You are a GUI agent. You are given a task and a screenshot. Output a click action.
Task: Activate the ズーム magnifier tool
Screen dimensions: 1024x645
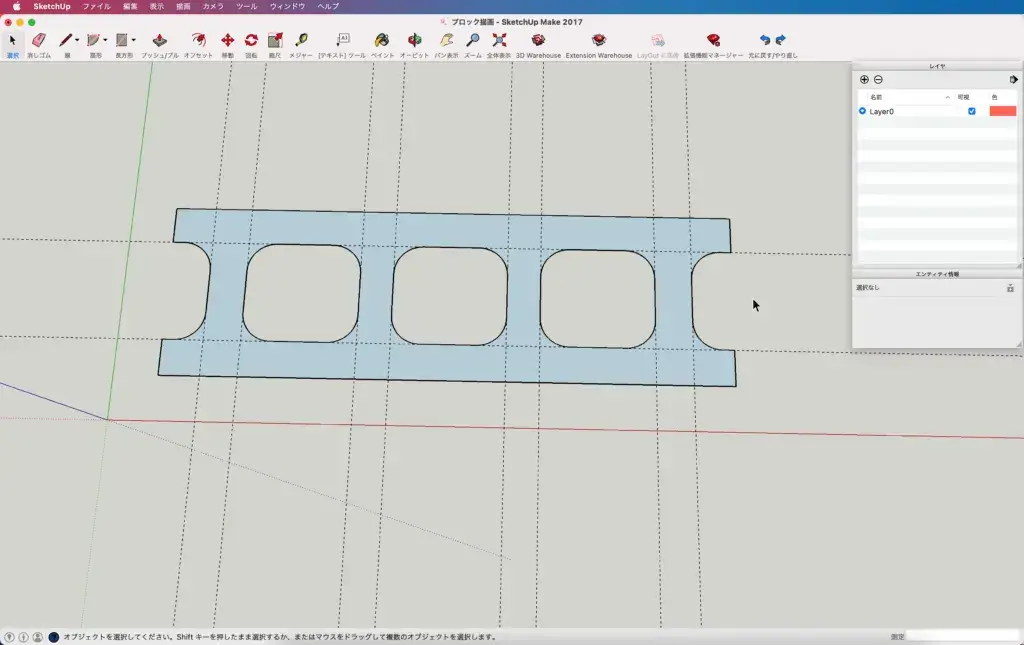click(x=473, y=40)
